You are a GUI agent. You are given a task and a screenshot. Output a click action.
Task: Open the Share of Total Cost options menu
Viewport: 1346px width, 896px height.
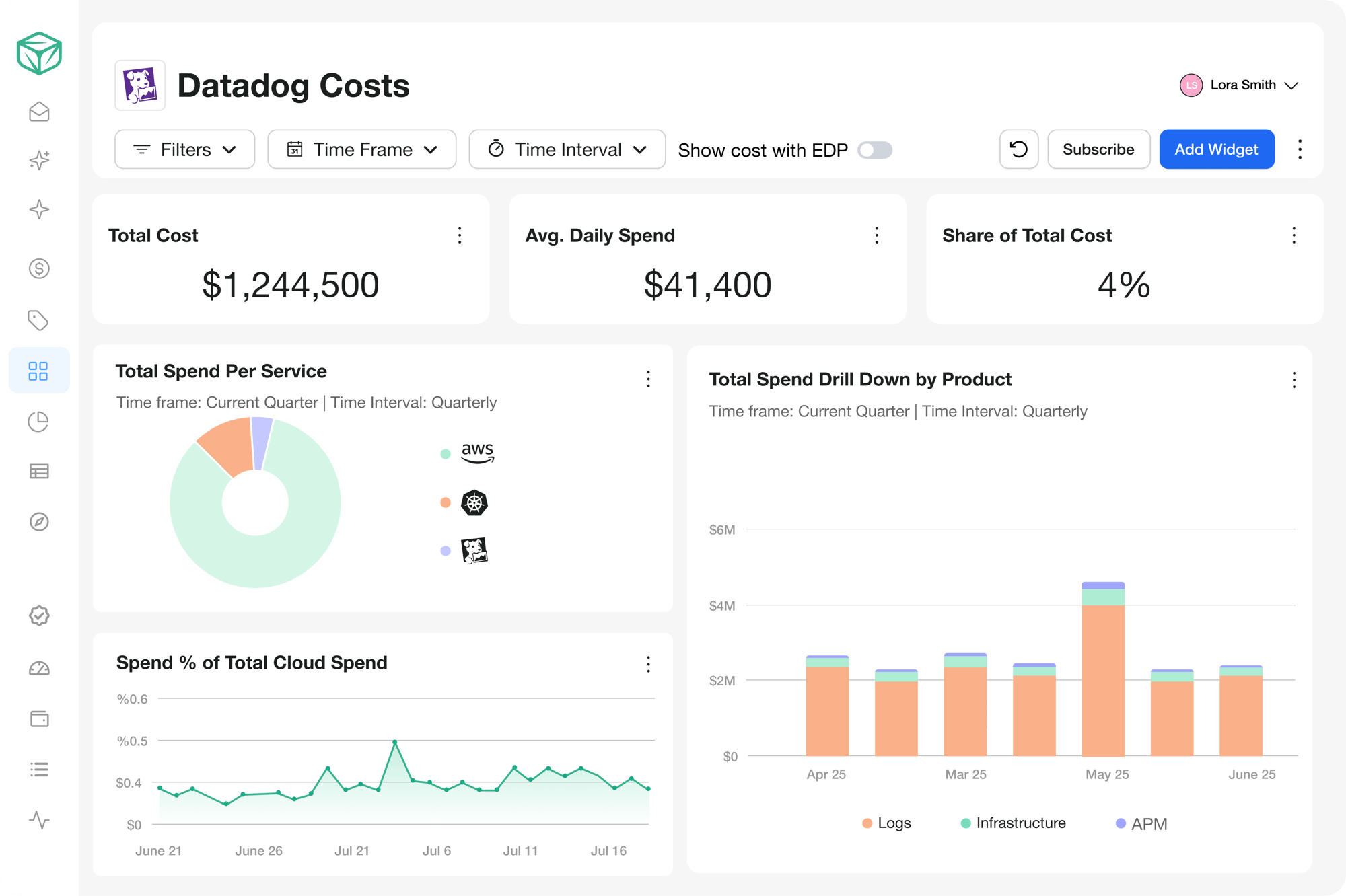point(1294,235)
